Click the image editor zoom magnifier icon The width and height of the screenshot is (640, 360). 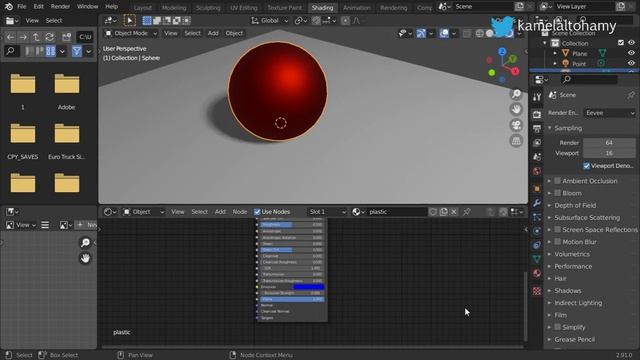(85, 243)
